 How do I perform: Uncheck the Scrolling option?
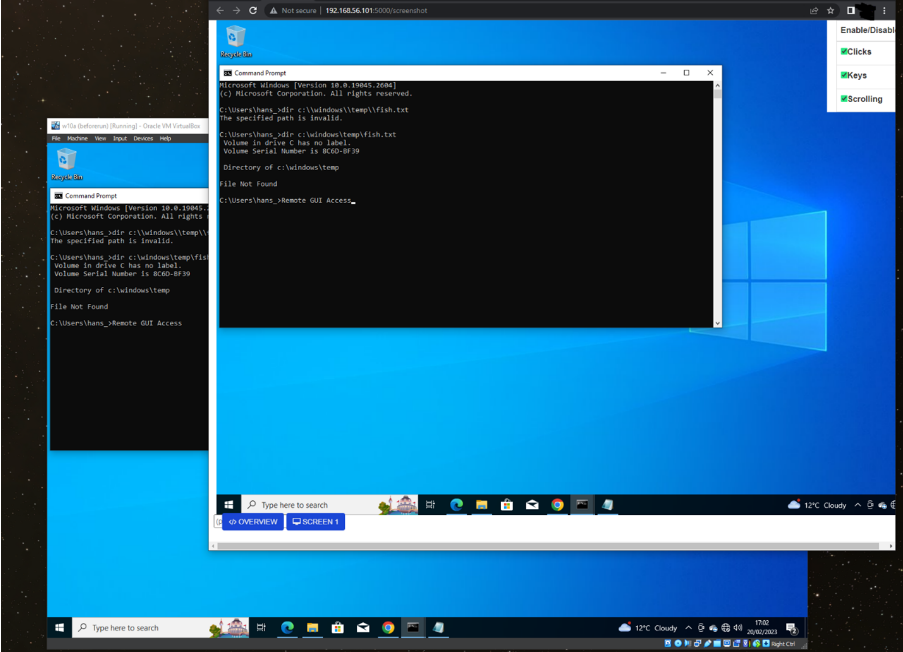844,99
